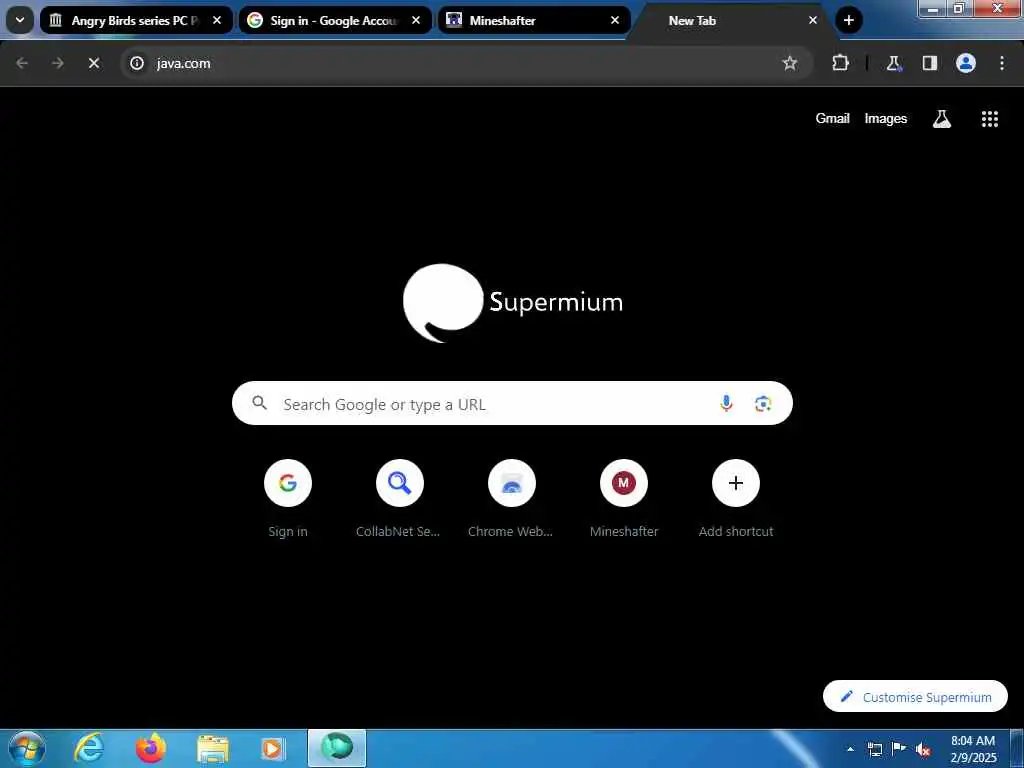Image resolution: width=1024 pixels, height=768 pixels.
Task: Open the tab search dropdown arrow
Action: [20, 20]
